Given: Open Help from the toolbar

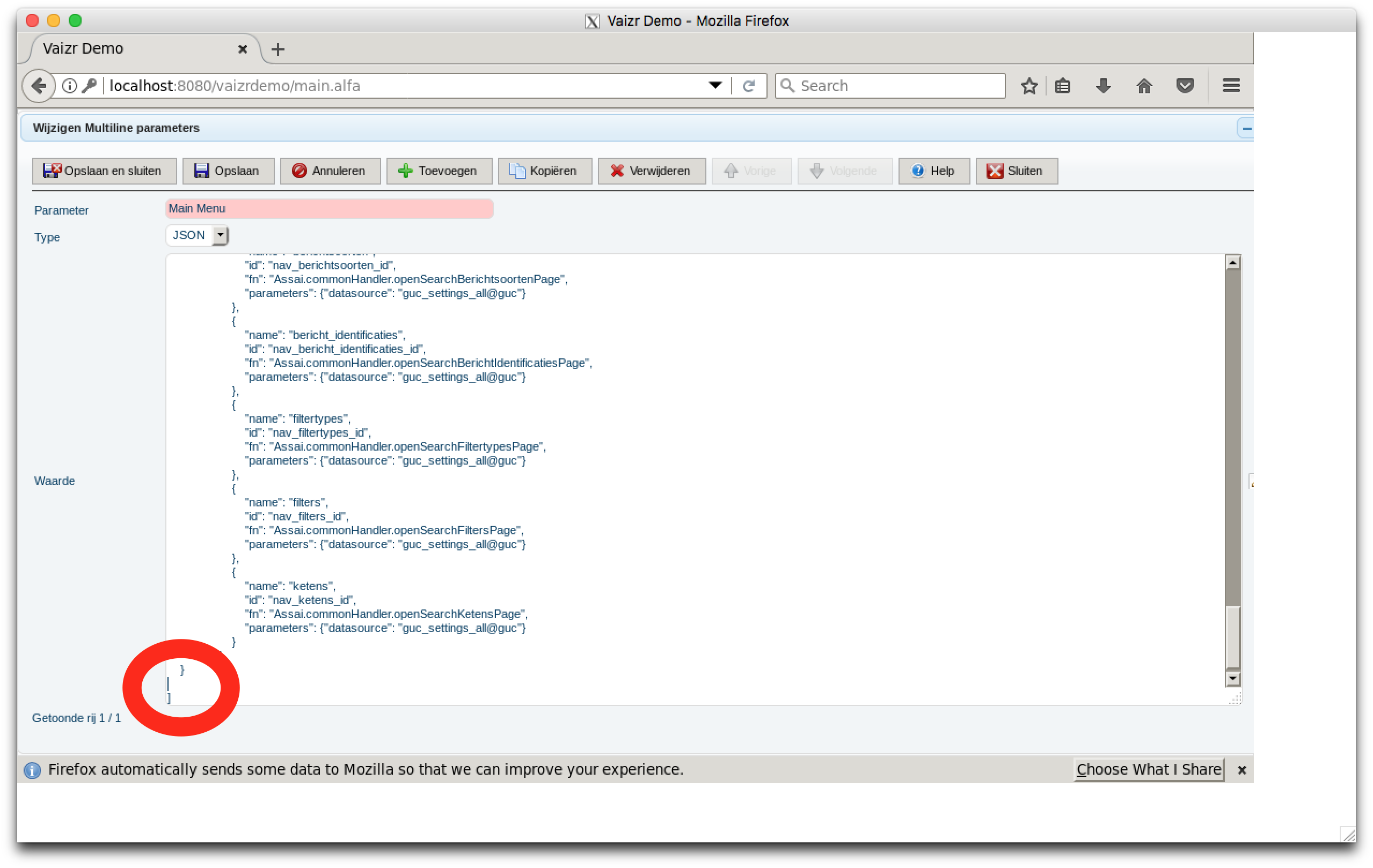Looking at the screenshot, I should click(x=934, y=171).
